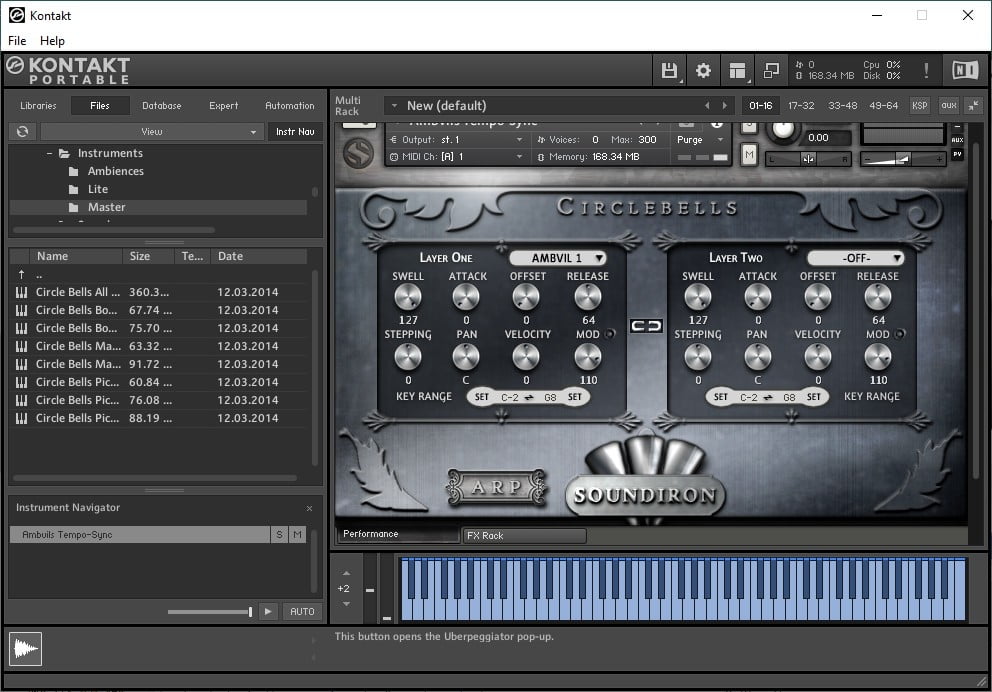Toggle the Layer One MOD LED

pyautogui.click(x=610, y=334)
